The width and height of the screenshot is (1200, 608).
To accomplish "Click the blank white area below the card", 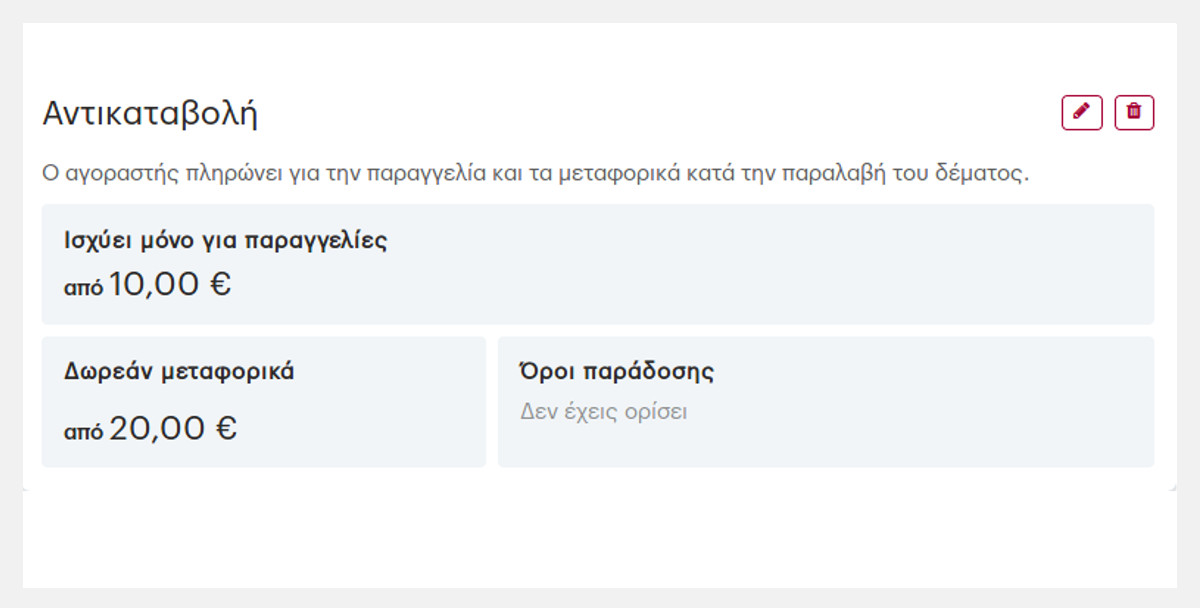I will (600, 540).
